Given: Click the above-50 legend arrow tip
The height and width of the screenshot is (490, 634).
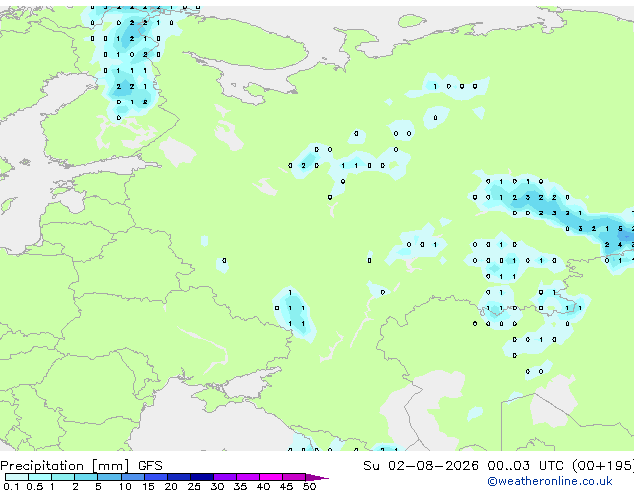Looking at the screenshot, I should click(317, 477).
